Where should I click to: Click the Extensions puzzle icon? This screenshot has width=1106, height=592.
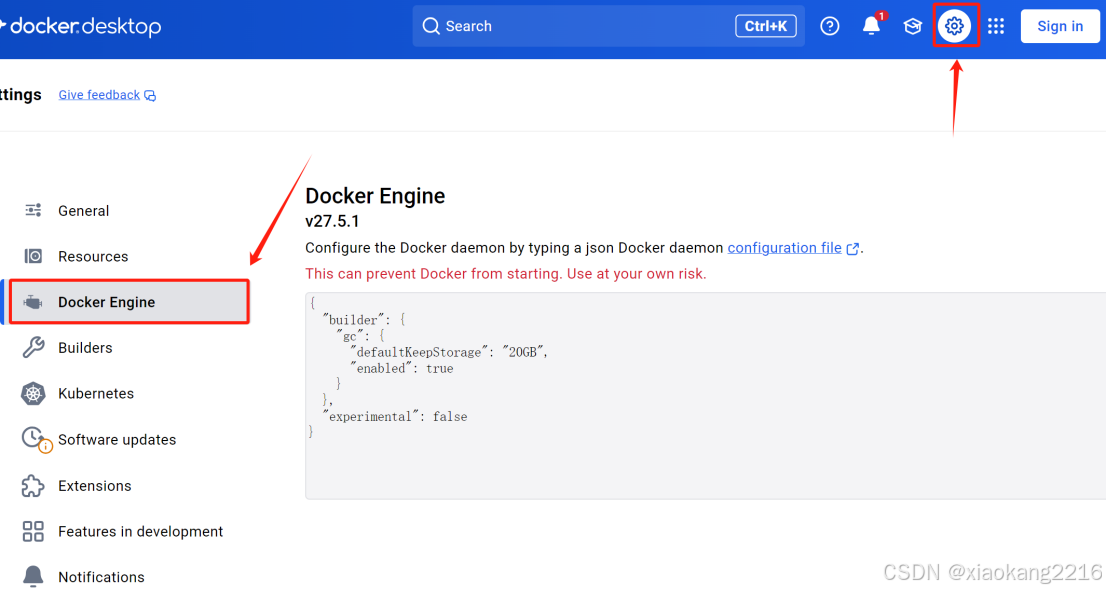(33, 485)
